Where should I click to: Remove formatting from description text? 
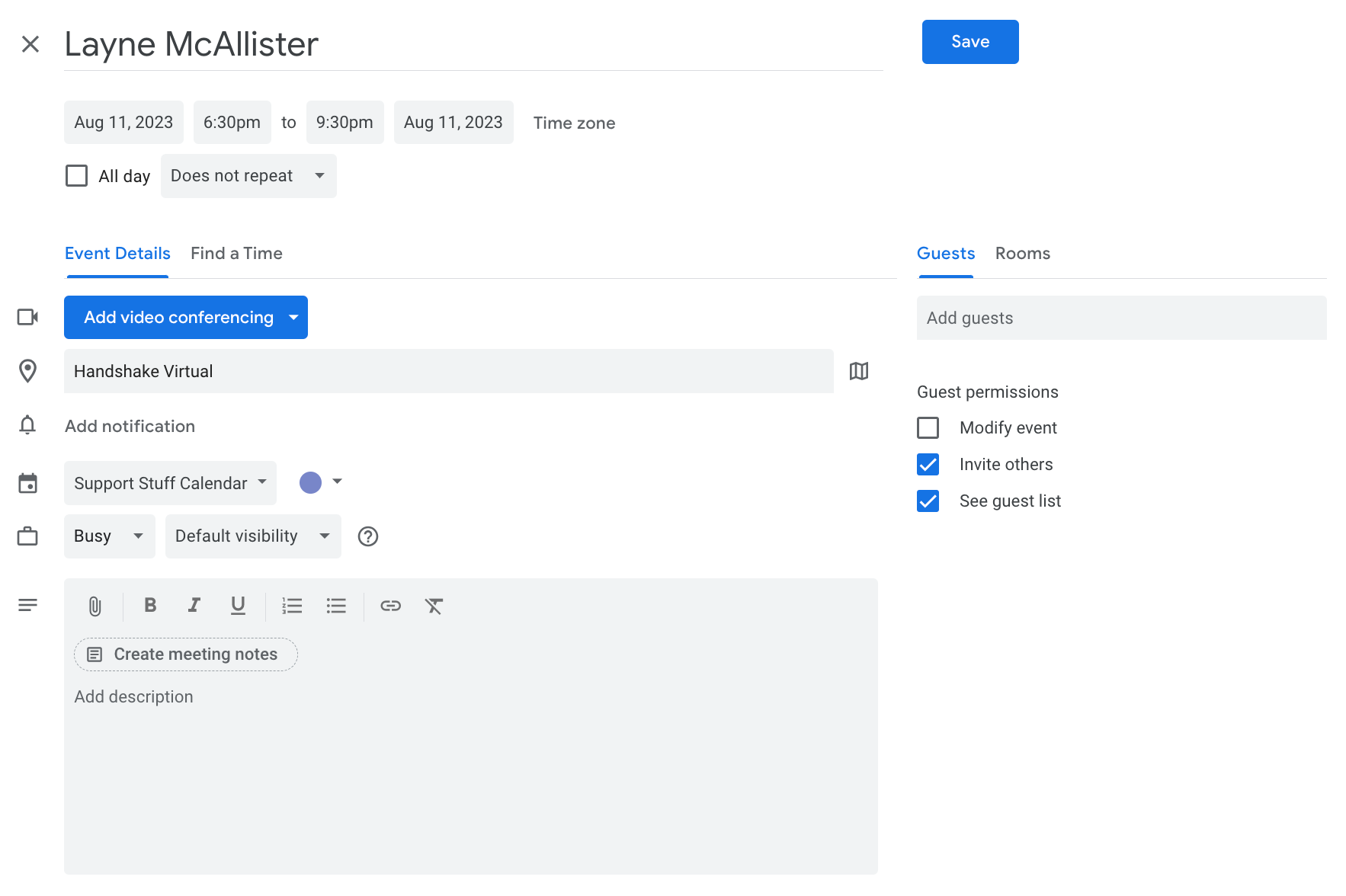(434, 606)
